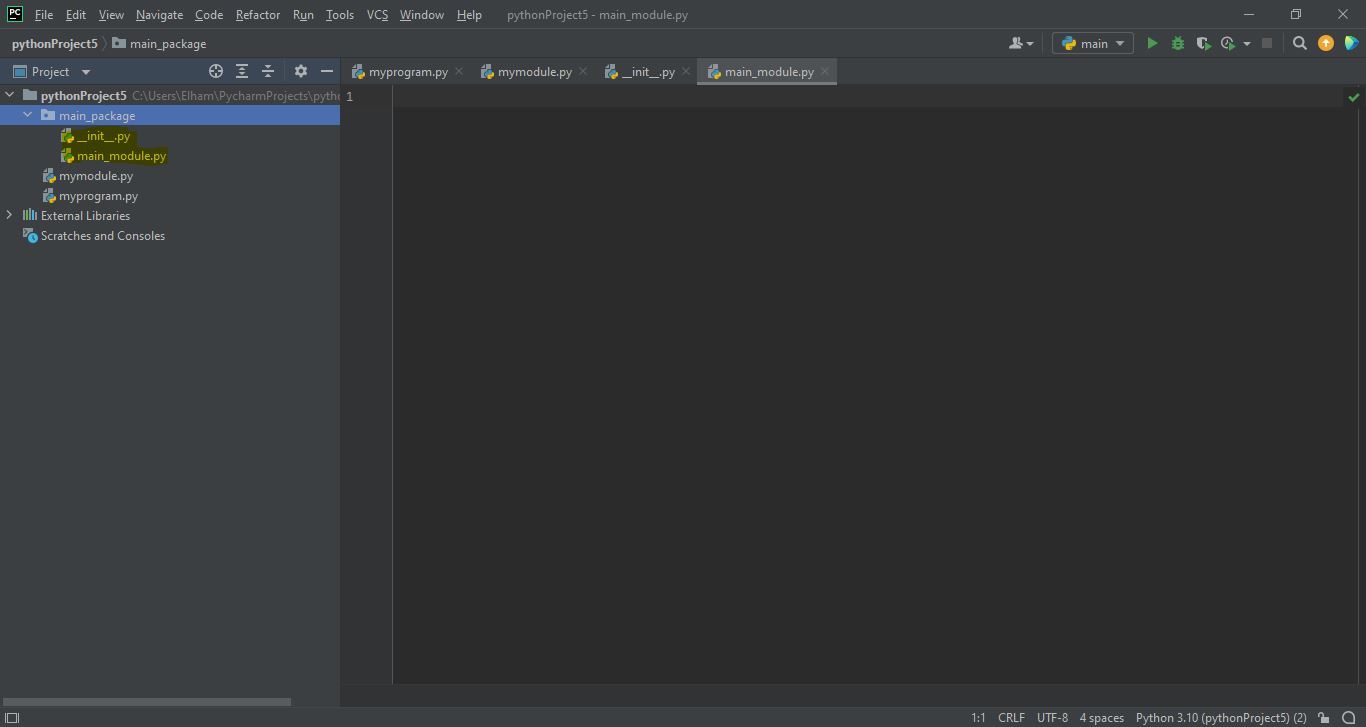Viewport: 1366px width, 727px height.
Task: Run the main configuration with green play button
Action: (1152, 43)
